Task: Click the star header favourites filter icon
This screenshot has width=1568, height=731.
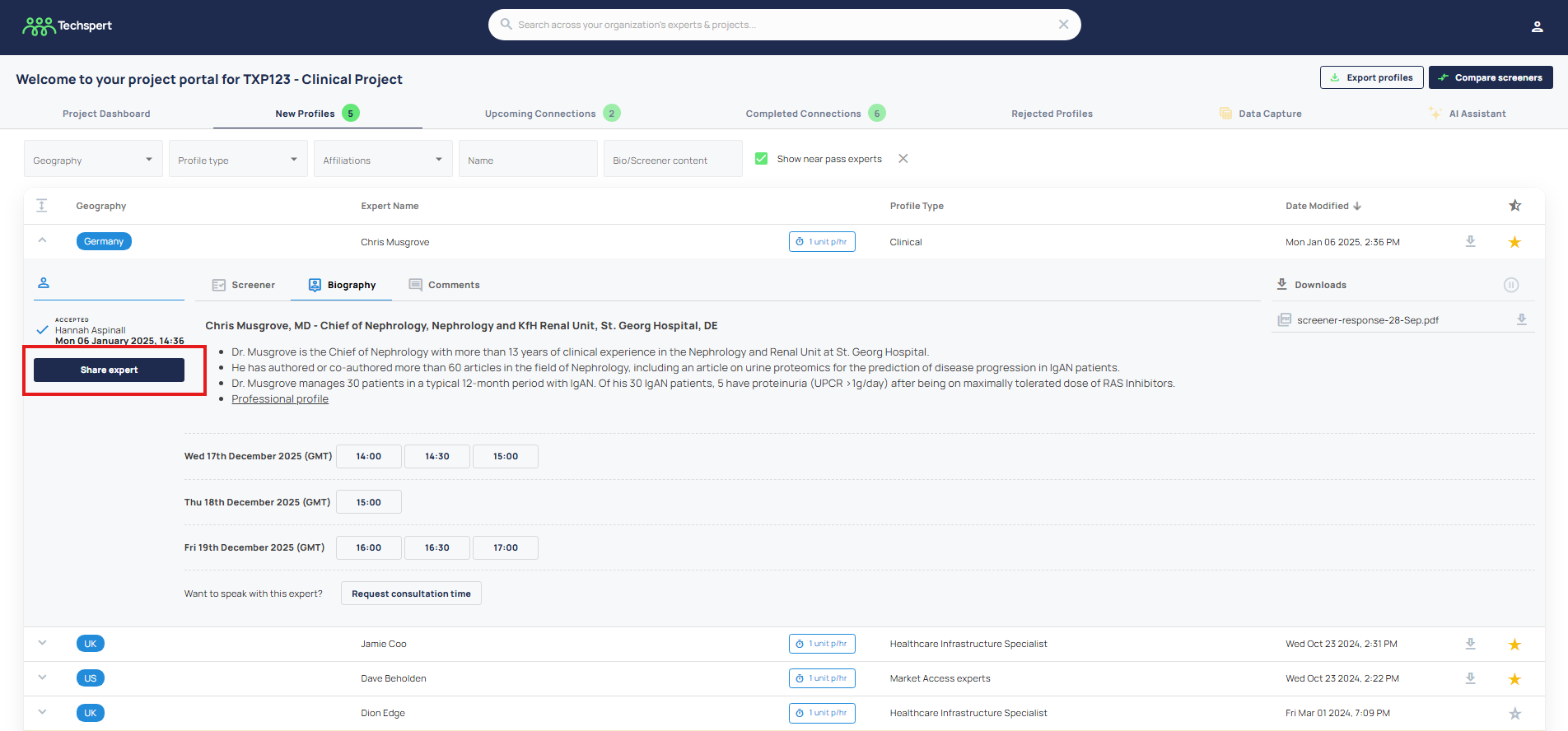Action: [x=1514, y=206]
